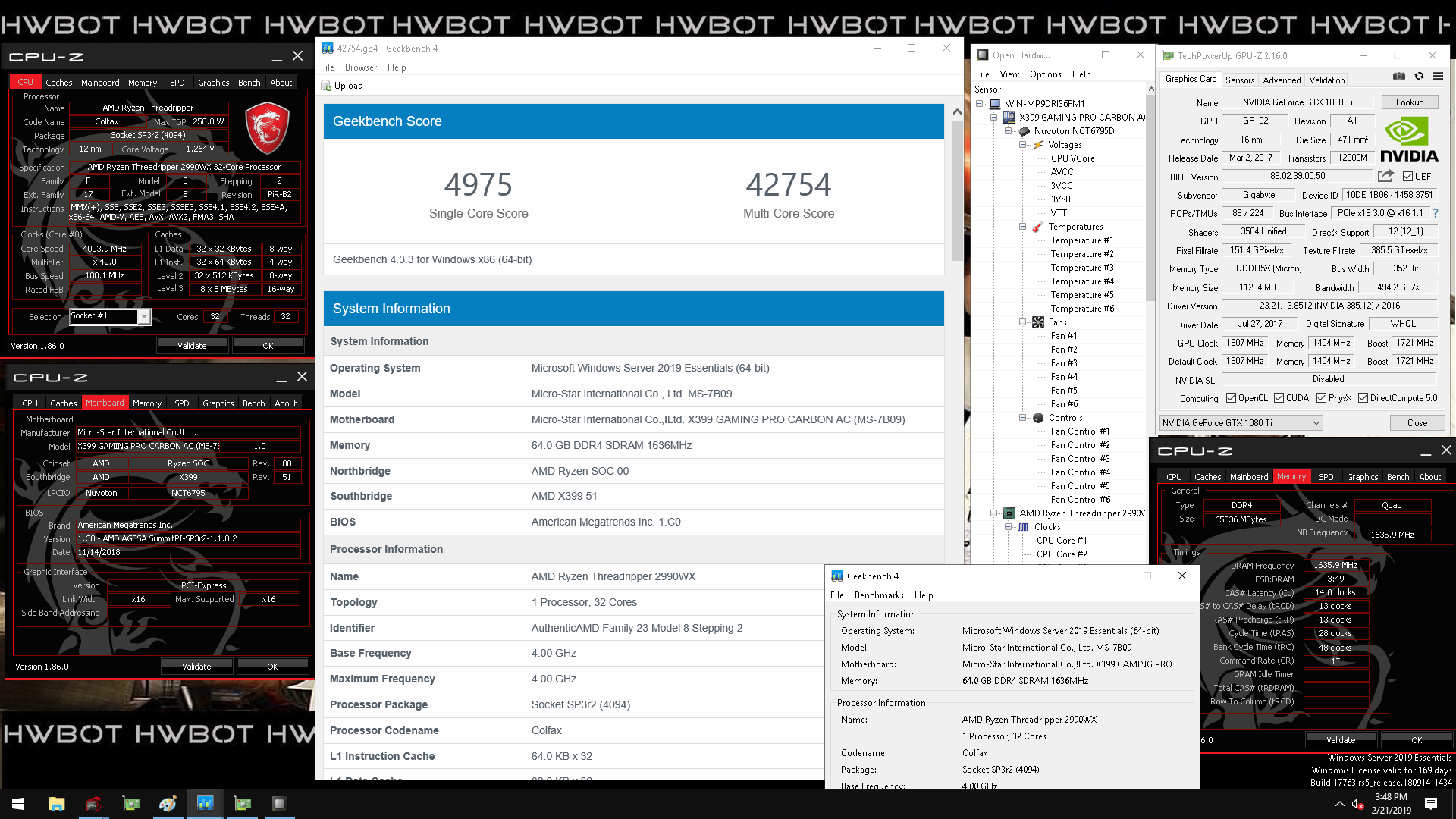Click the Close button in GPU-Z
Screen dimensions: 1456x819
1417,423
